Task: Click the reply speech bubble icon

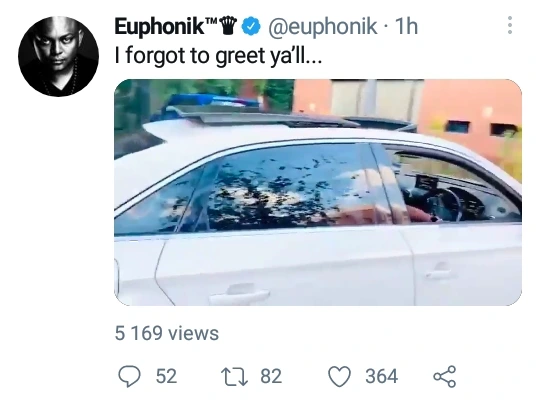Action: click(x=129, y=376)
